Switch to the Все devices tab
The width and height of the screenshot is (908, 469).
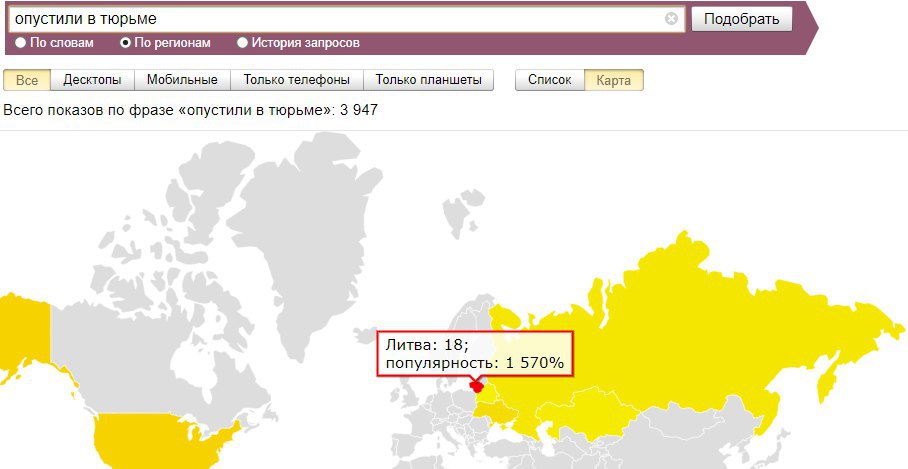pos(27,80)
